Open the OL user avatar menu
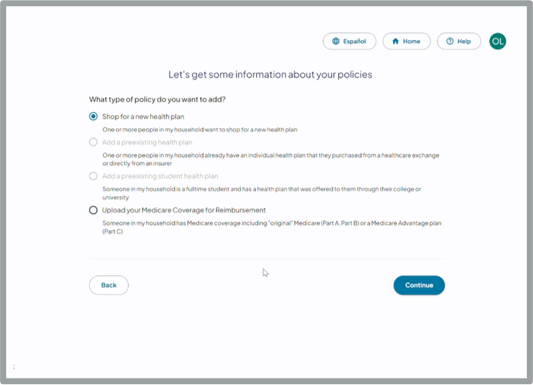Viewport: 533px width, 385px height. coord(498,41)
